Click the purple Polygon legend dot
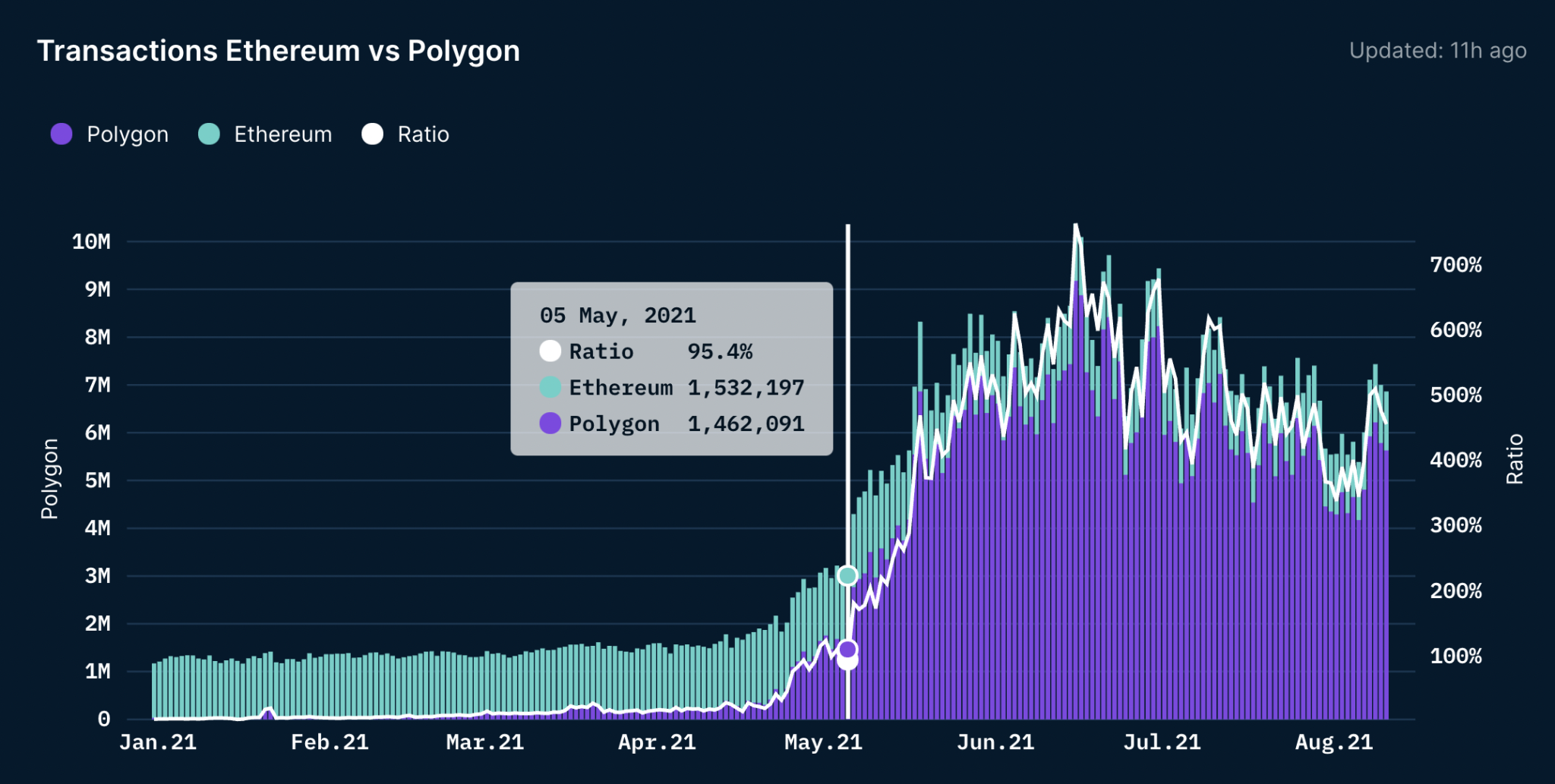This screenshot has height=784, width=1555. [x=62, y=134]
